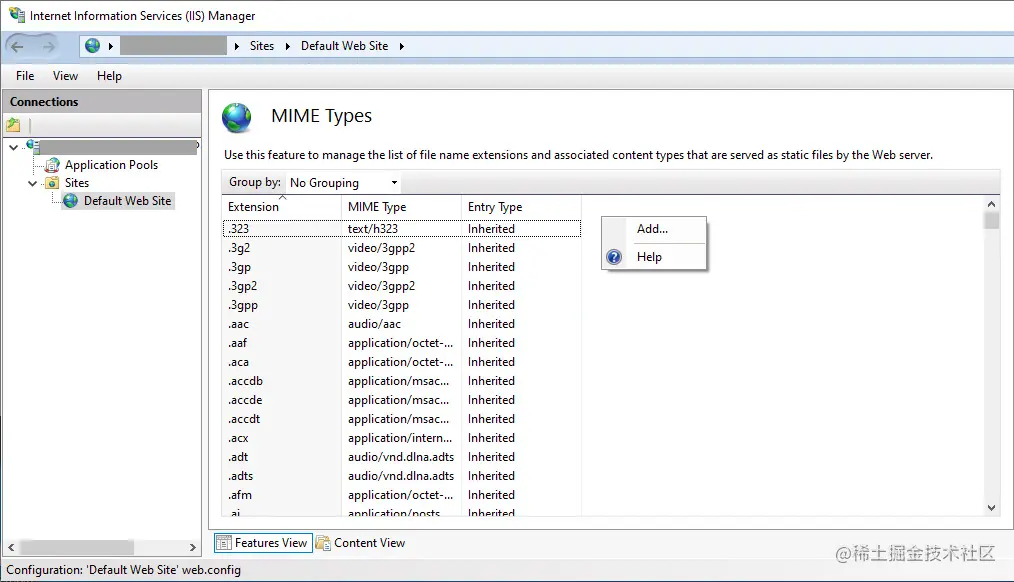Open the File menu
Viewport: 1014px width, 582px height.
click(x=25, y=76)
